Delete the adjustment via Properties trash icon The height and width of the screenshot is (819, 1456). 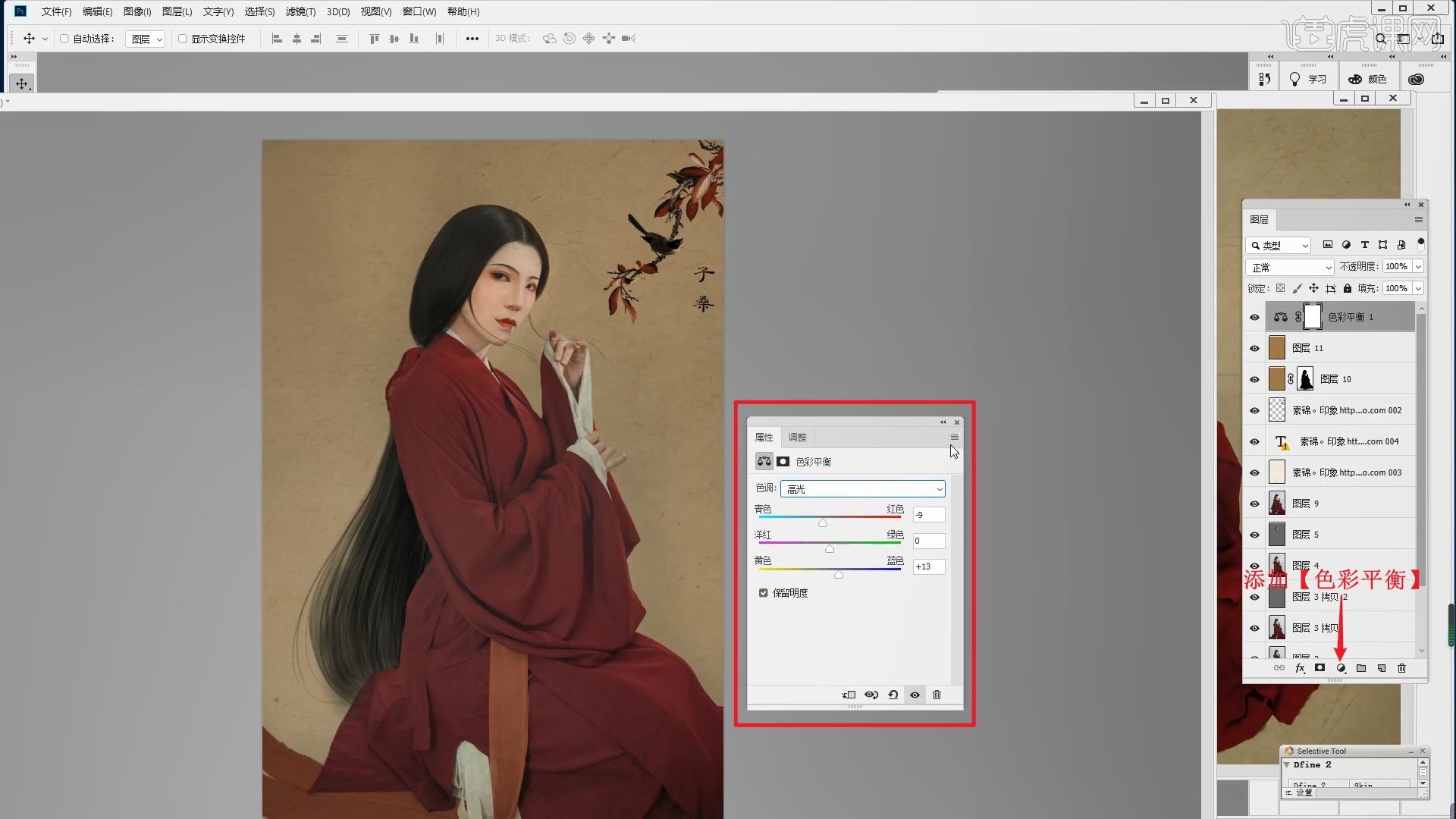(937, 695)
